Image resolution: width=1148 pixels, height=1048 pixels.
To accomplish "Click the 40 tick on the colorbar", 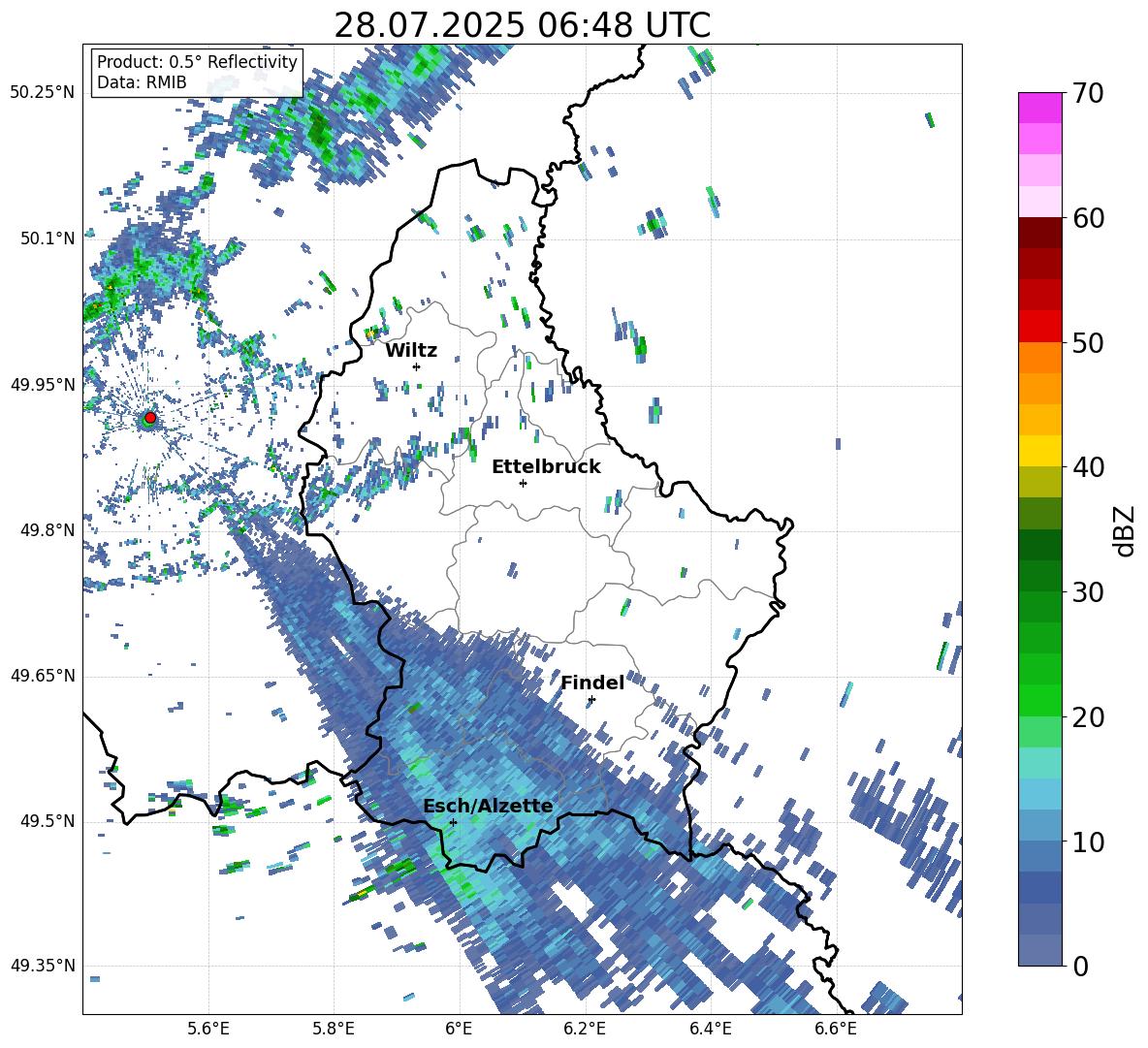I will pos(1088,467).
